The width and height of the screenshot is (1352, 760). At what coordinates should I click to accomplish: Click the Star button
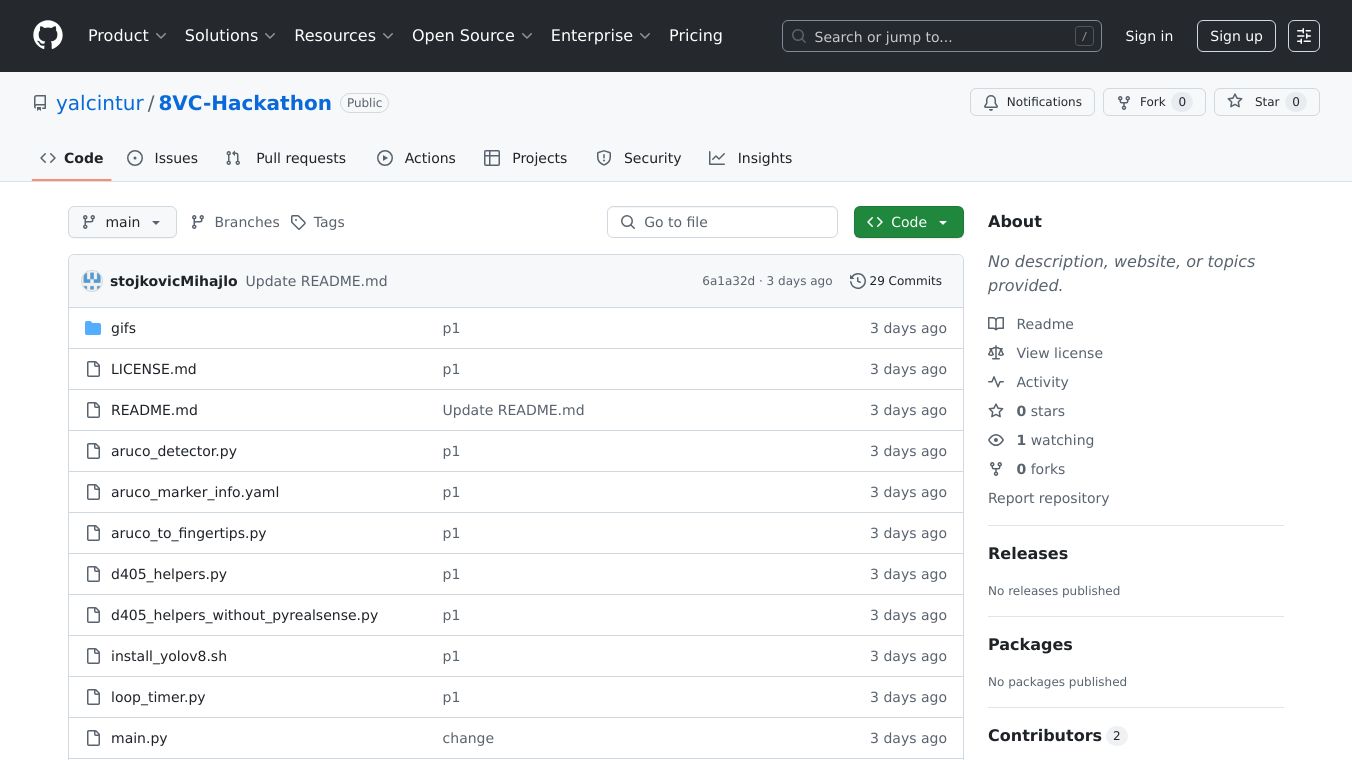(1266, 102)
